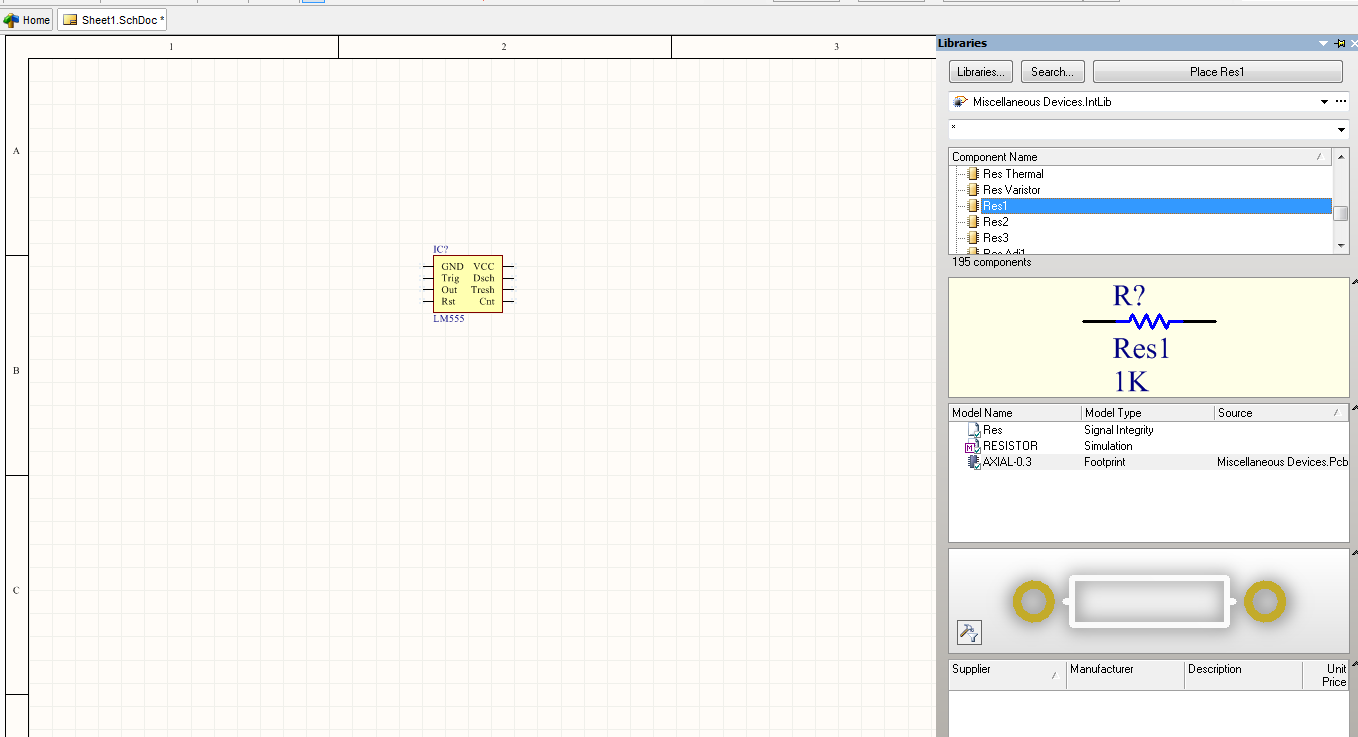Viewport: 1358px width, 737px height.
Task: Close the Libraries panel
Action: [1354, 43]
